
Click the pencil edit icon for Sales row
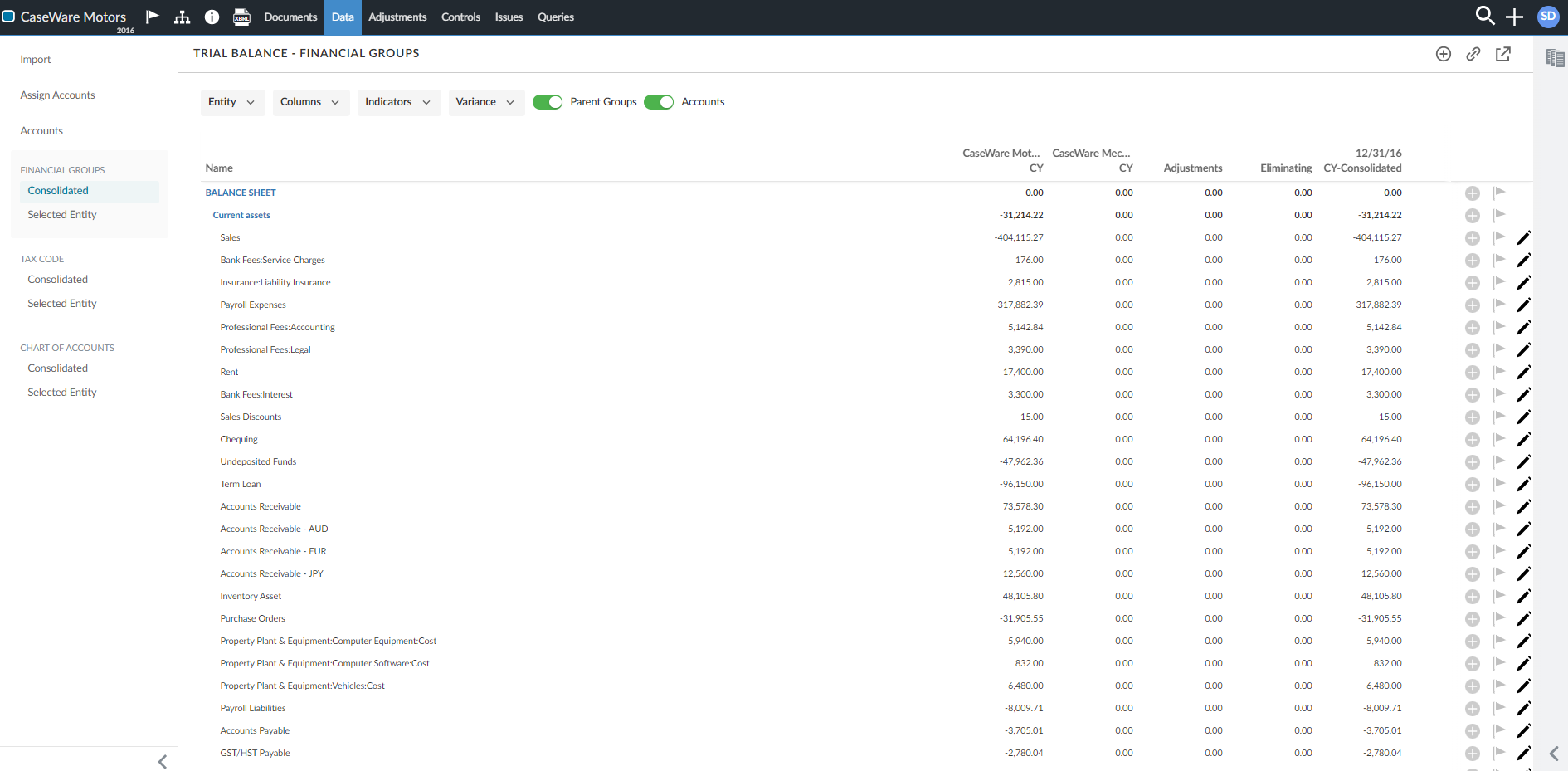pyautogui.click(x=1524, y=238)
